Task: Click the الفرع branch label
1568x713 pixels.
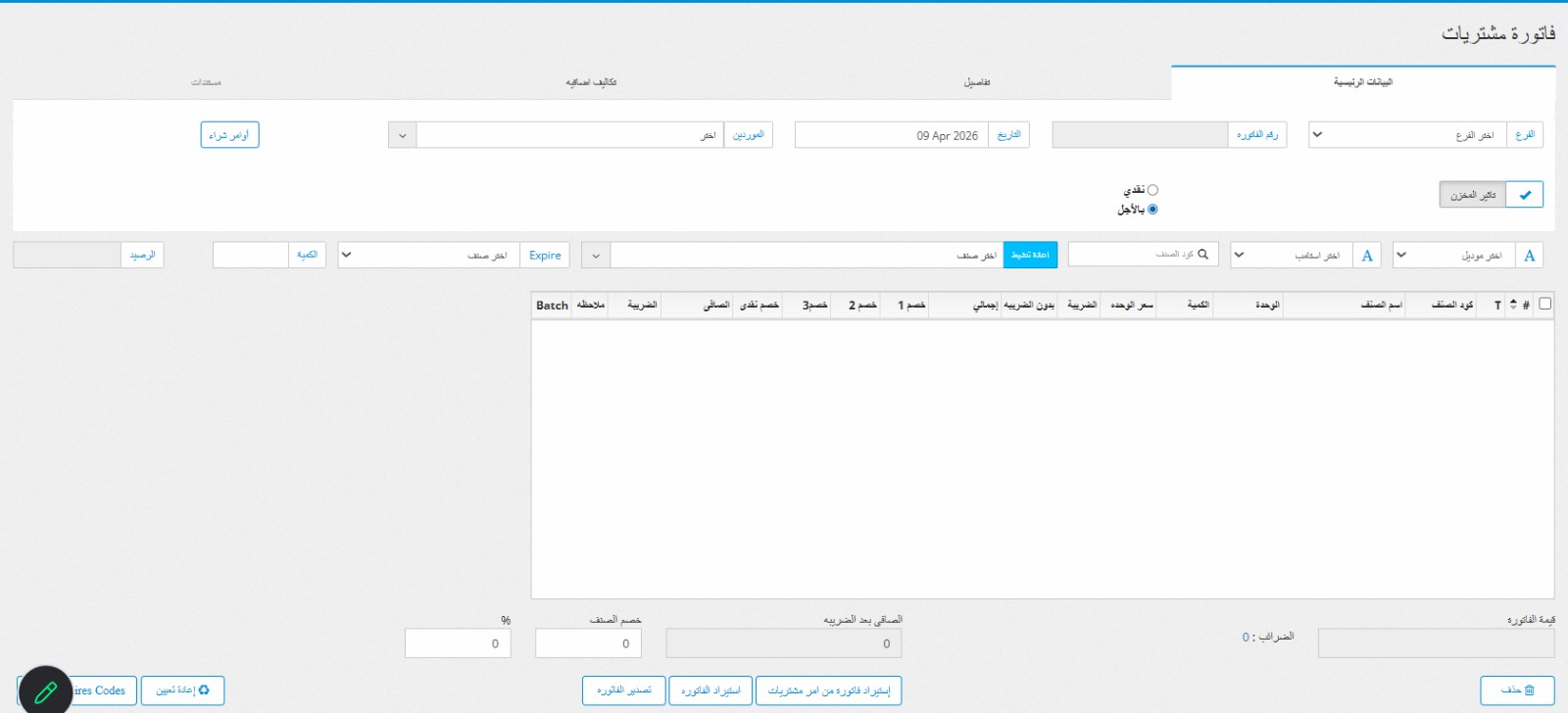Action: 1525,135
